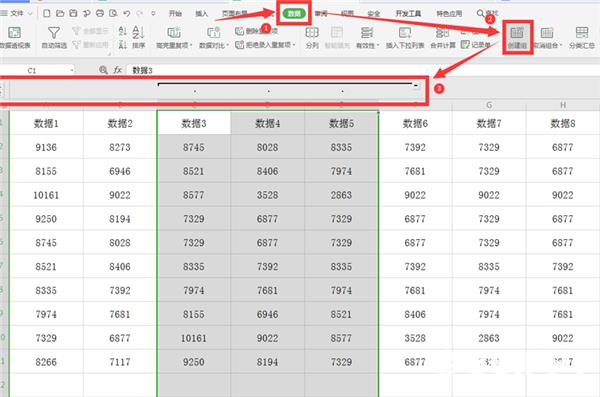
Task: Switch to the Special Features (特色应用) tab
Action: [449, 14]
